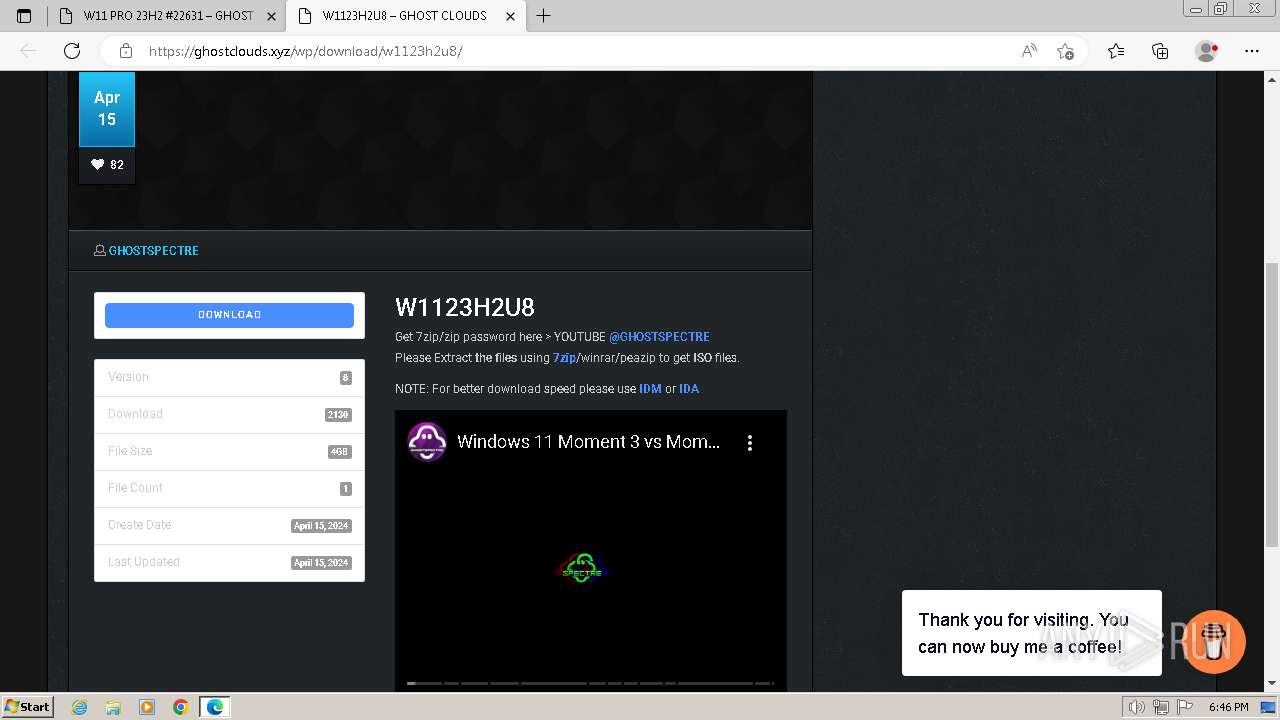The height and width of the screenshot is (720, 1280).
Task: Select the Download count row
Action: coord(229,415)
